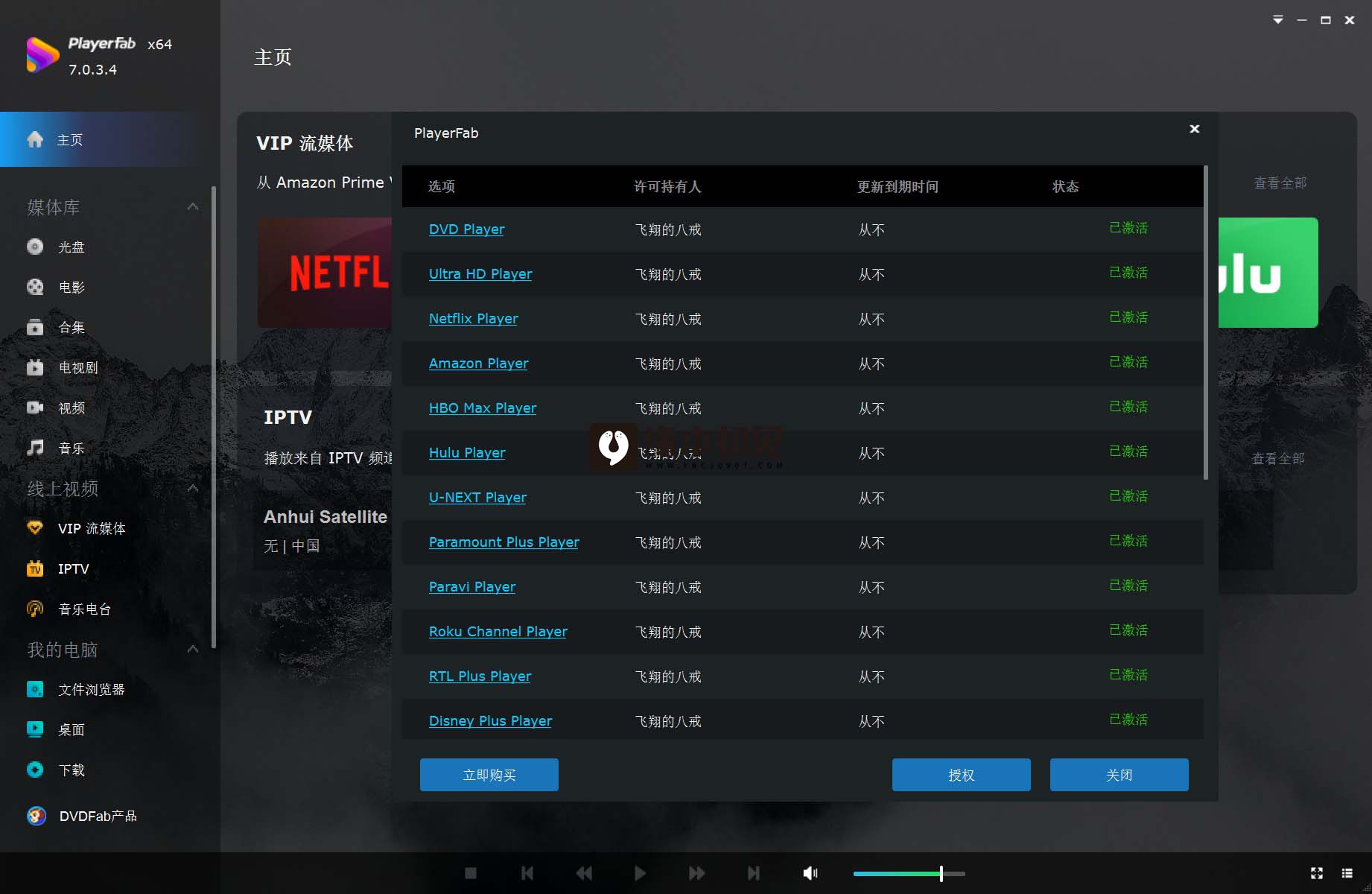
Task: Click the license list scrollbar
Action: [1206, 323]
